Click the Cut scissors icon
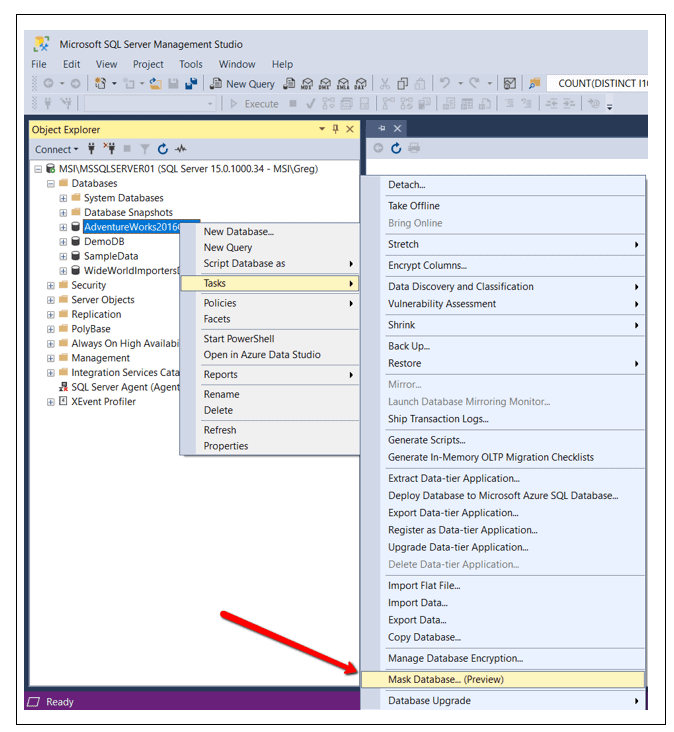This screenshot has height=732, width=674. pyautogui.click(x=384, y=84)
